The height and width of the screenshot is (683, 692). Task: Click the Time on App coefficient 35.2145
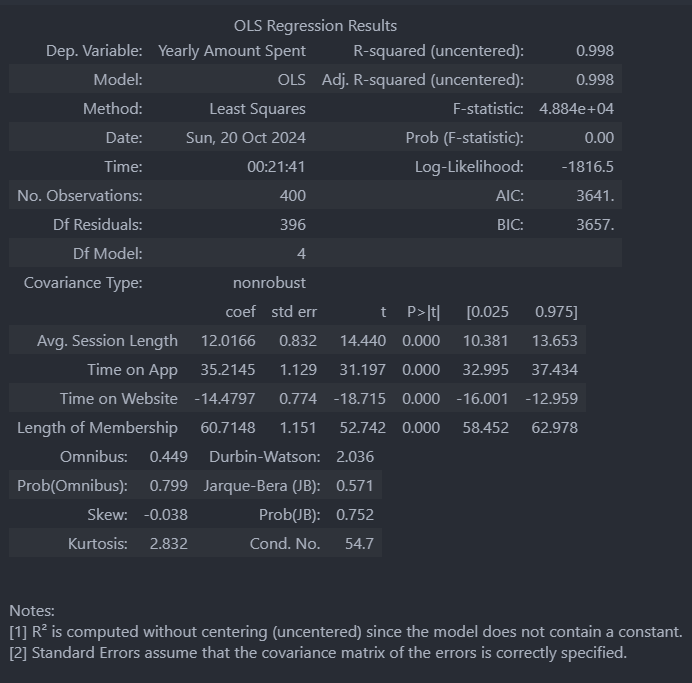tap(228, 370)
